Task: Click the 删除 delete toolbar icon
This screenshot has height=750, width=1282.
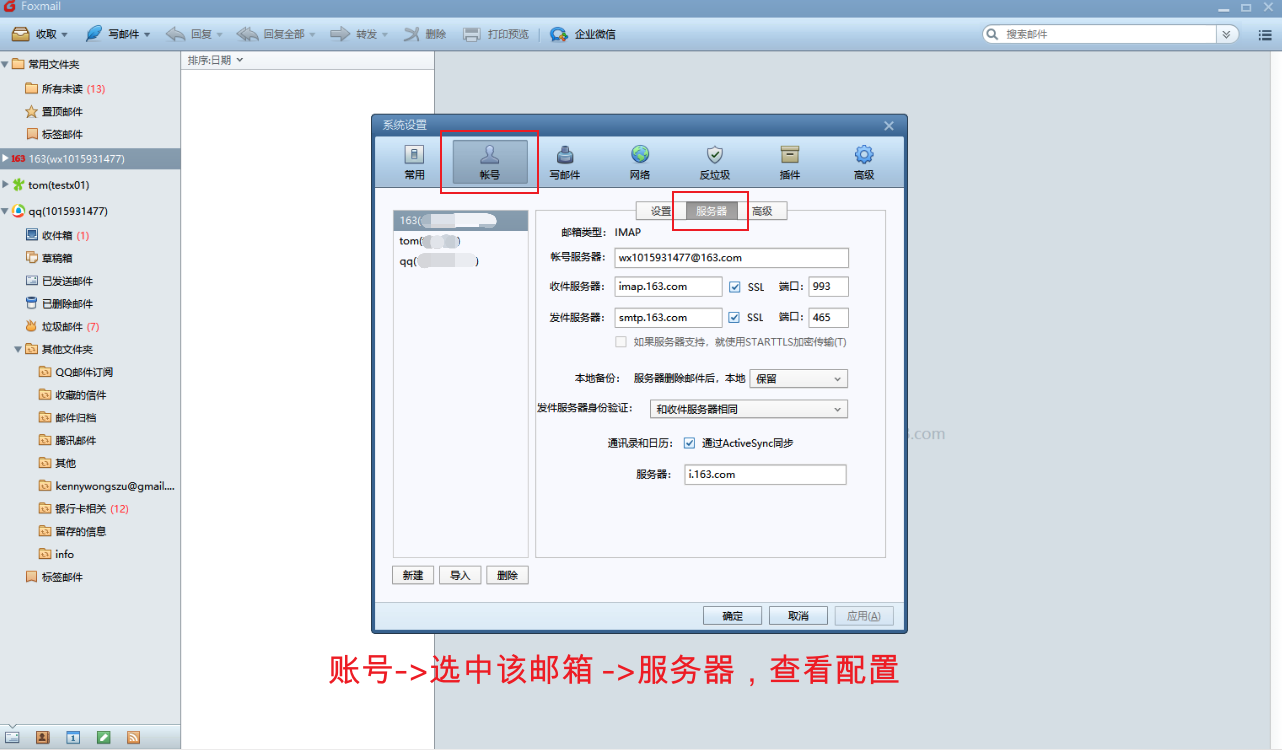Action: (412, 34)
